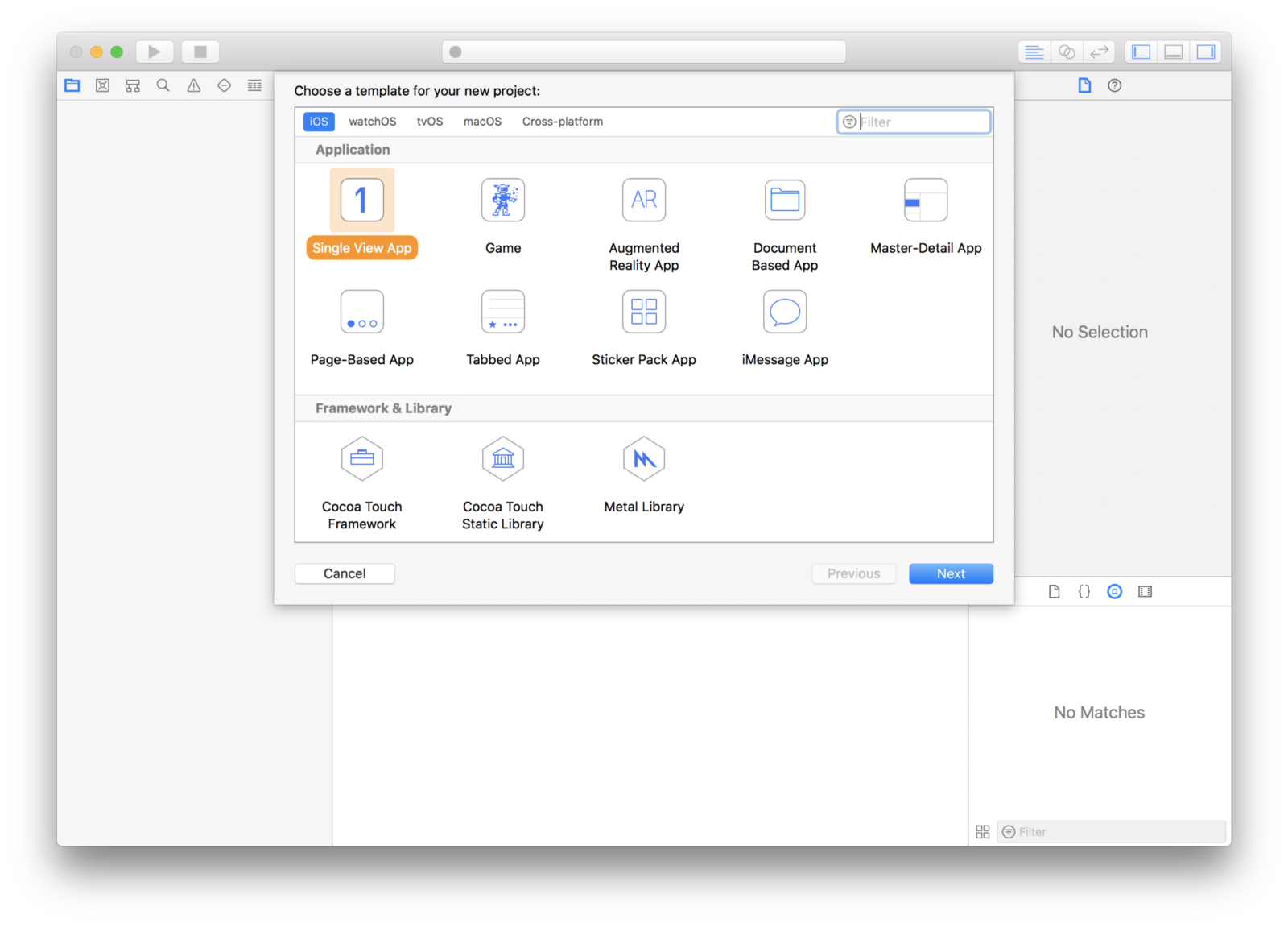
Task: Toggle the utilities panel visibility
Action: [1206, 52]
